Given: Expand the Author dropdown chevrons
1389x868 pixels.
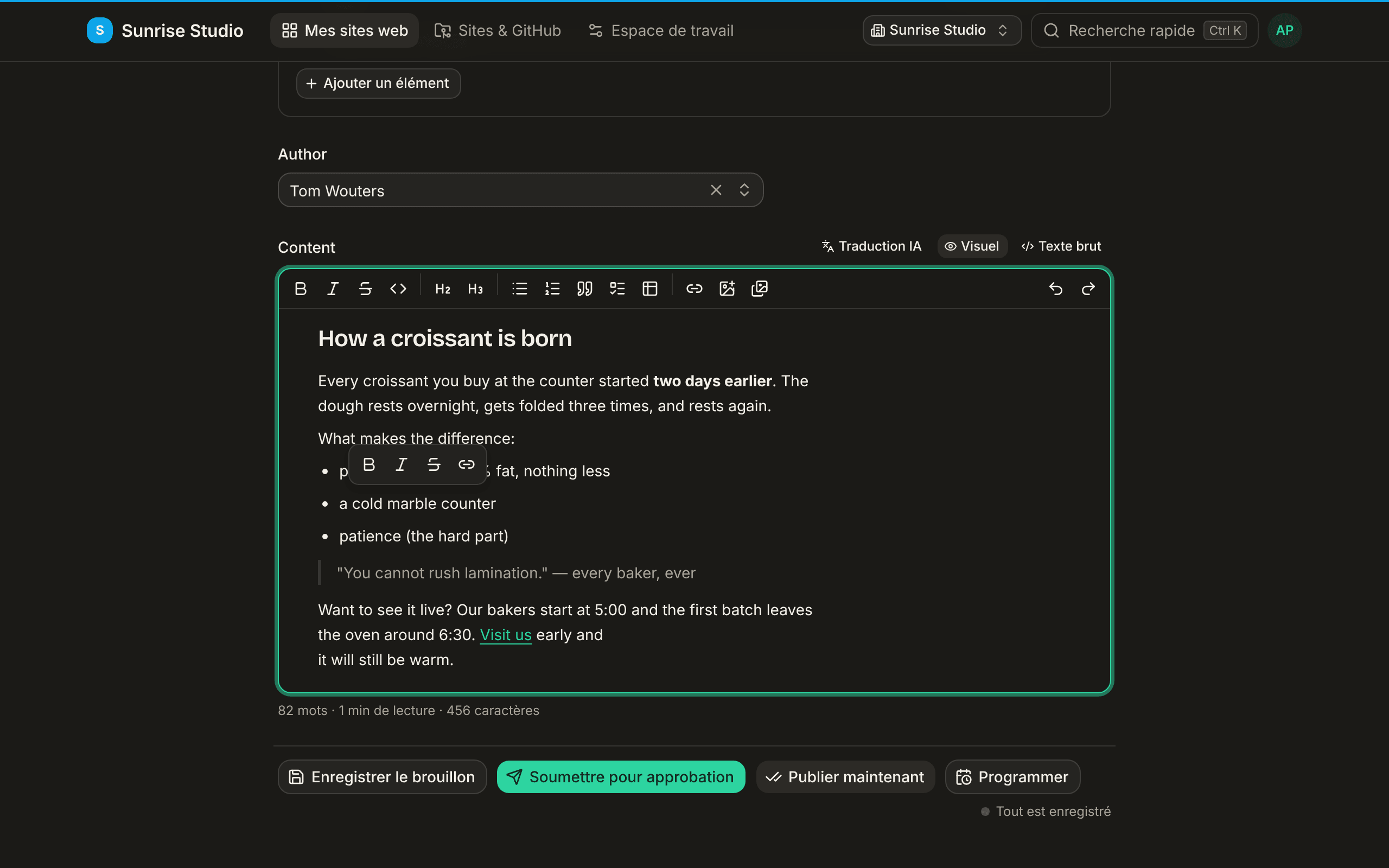Looking at the screenshot, I should point(744,190).
